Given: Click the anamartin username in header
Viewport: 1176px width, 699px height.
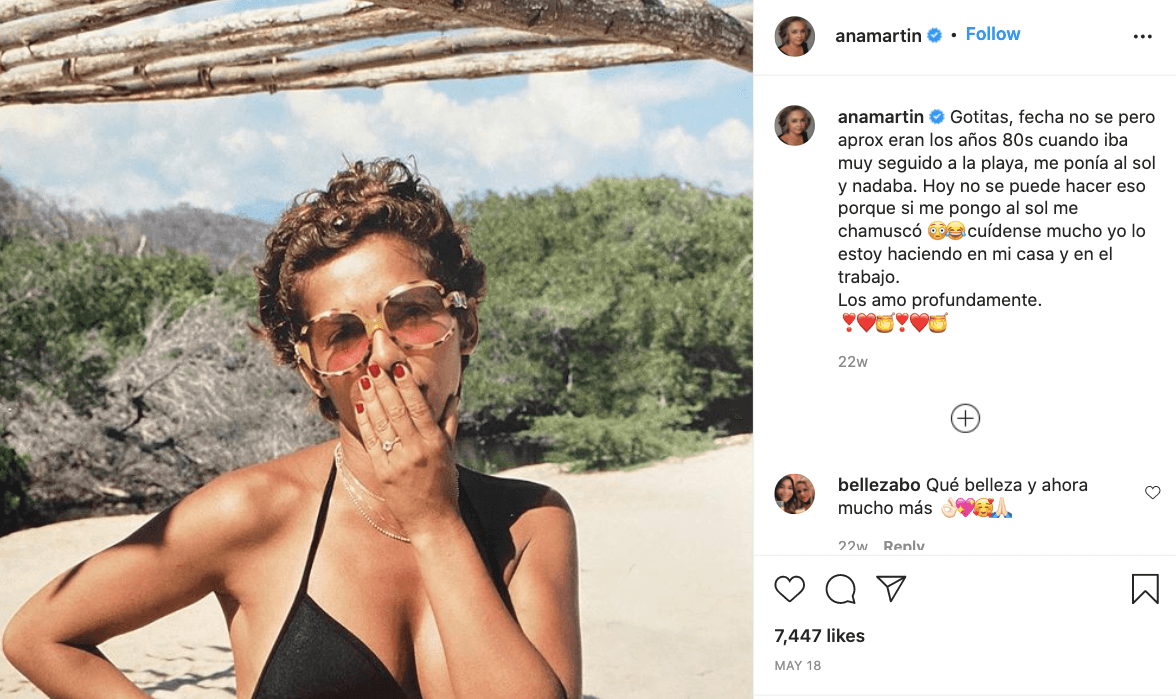Looking at the screenshot, I should pyautogui.click(x=880, y=35).
